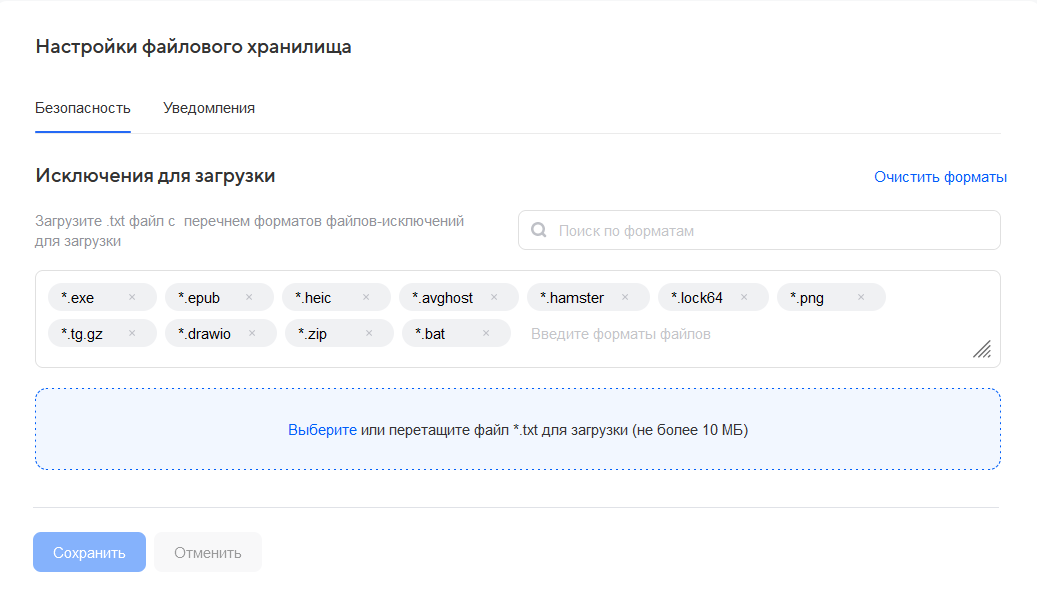Remove the *.avghost format tag
Viewport: 1037px width, 594px height.
[494, 298]
